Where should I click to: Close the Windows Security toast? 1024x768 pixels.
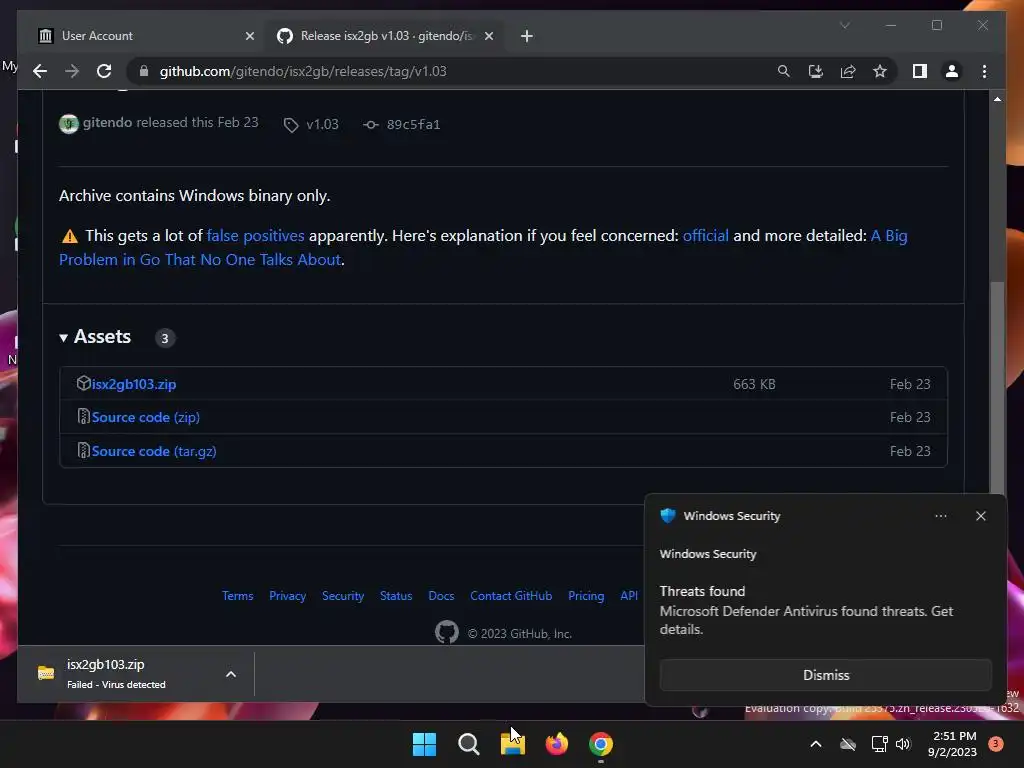tap(980, 516)
